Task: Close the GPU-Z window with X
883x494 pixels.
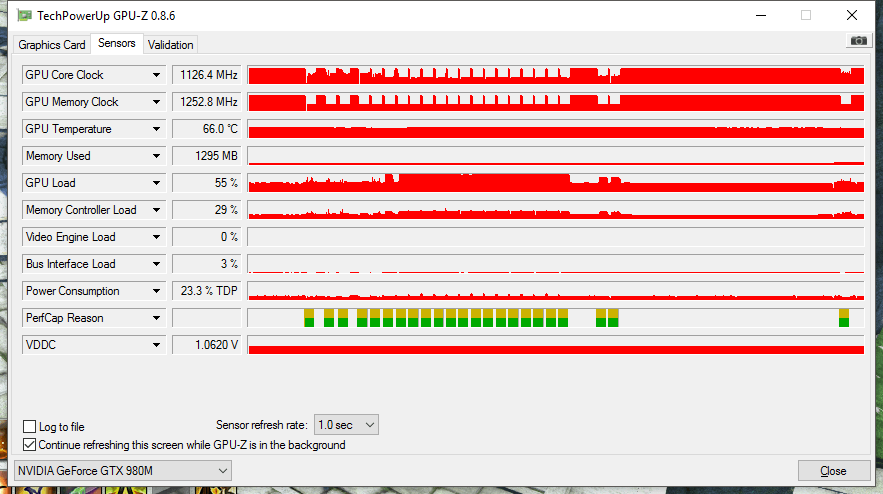Action: click(851, 15)
